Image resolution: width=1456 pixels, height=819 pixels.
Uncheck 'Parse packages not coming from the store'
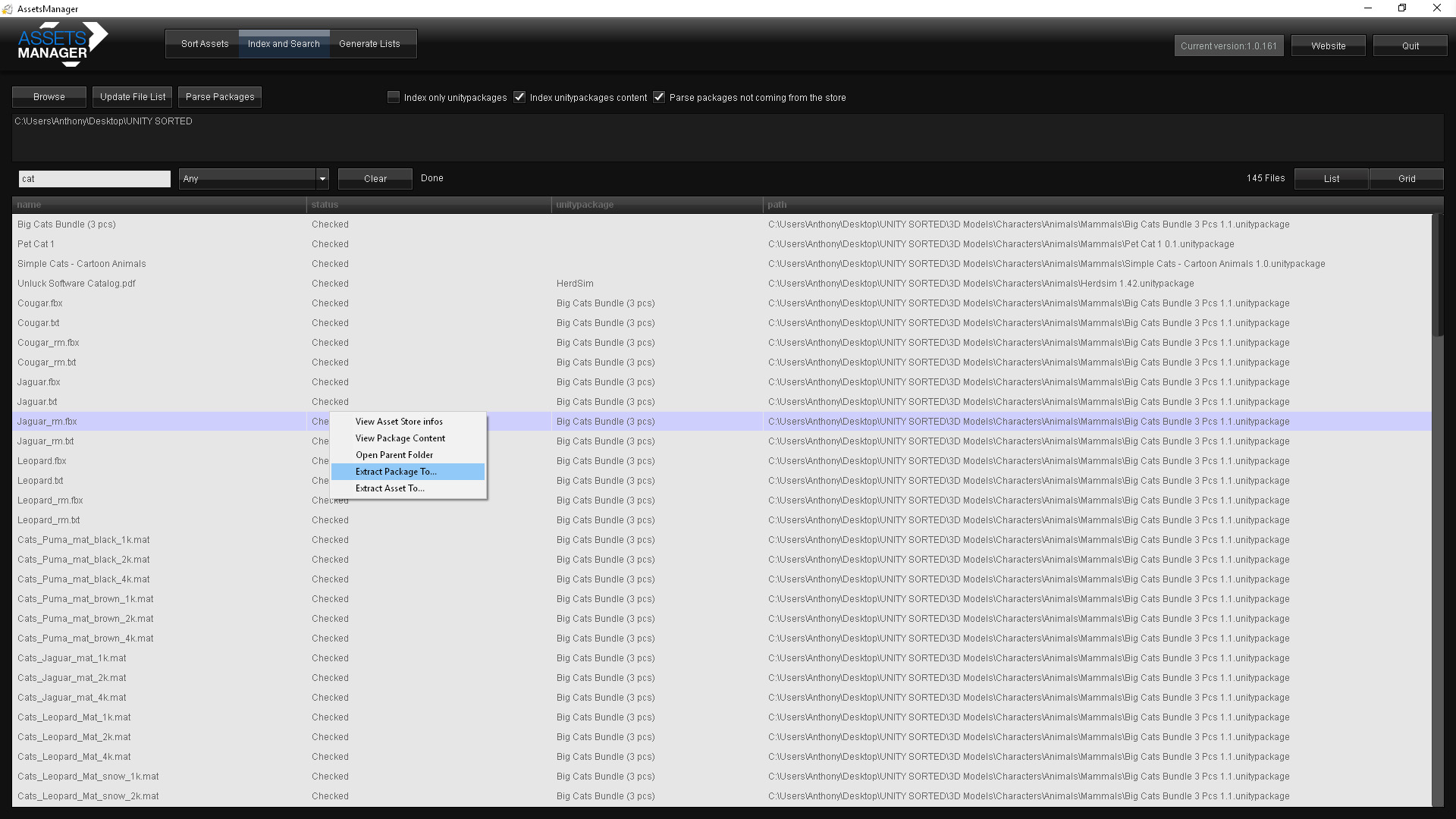(659, 97)
